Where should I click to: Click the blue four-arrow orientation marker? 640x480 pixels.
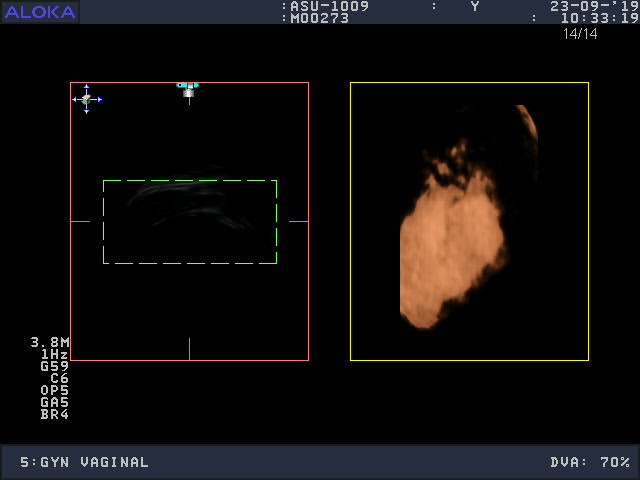(x=87, y=99)
